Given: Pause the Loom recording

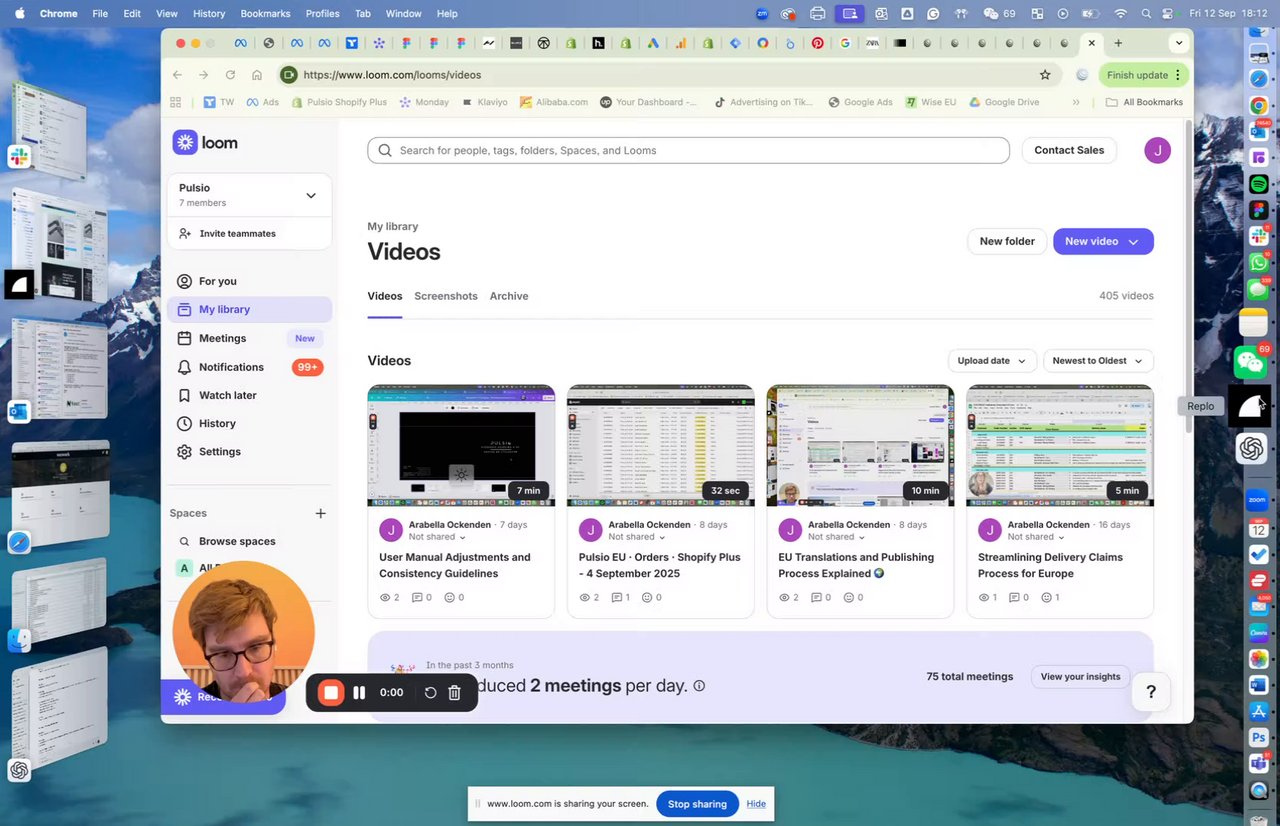Looking at the screenshot, I should coord(359,692).
